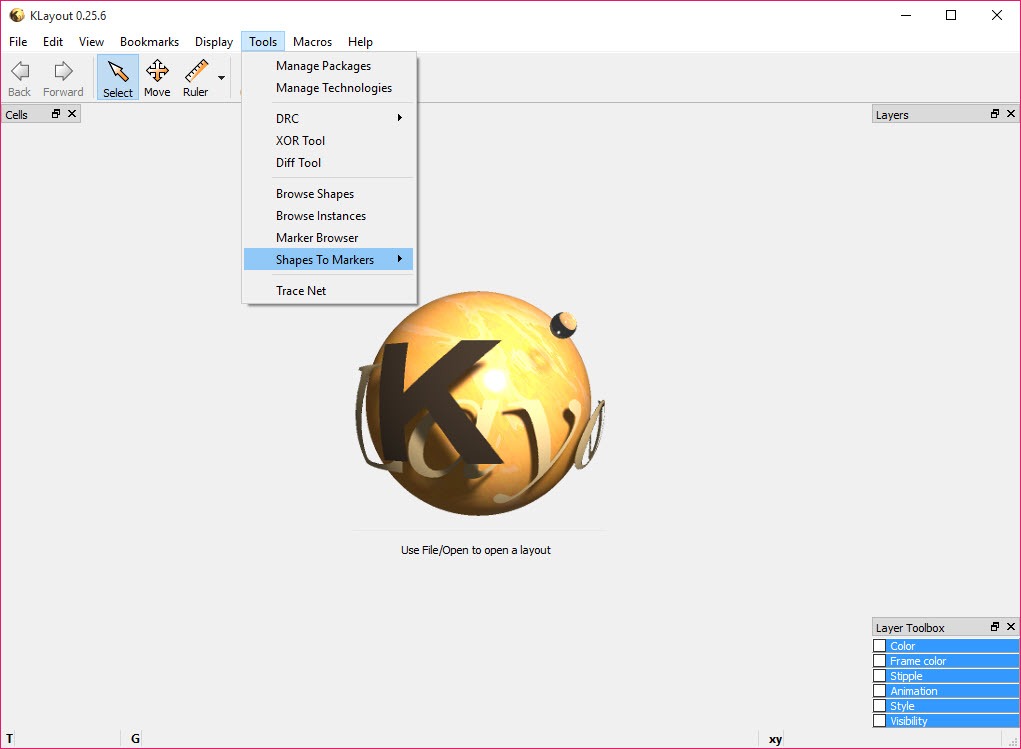Click the xy coordinate label in status bar
1021x749 pixels.
775,739
